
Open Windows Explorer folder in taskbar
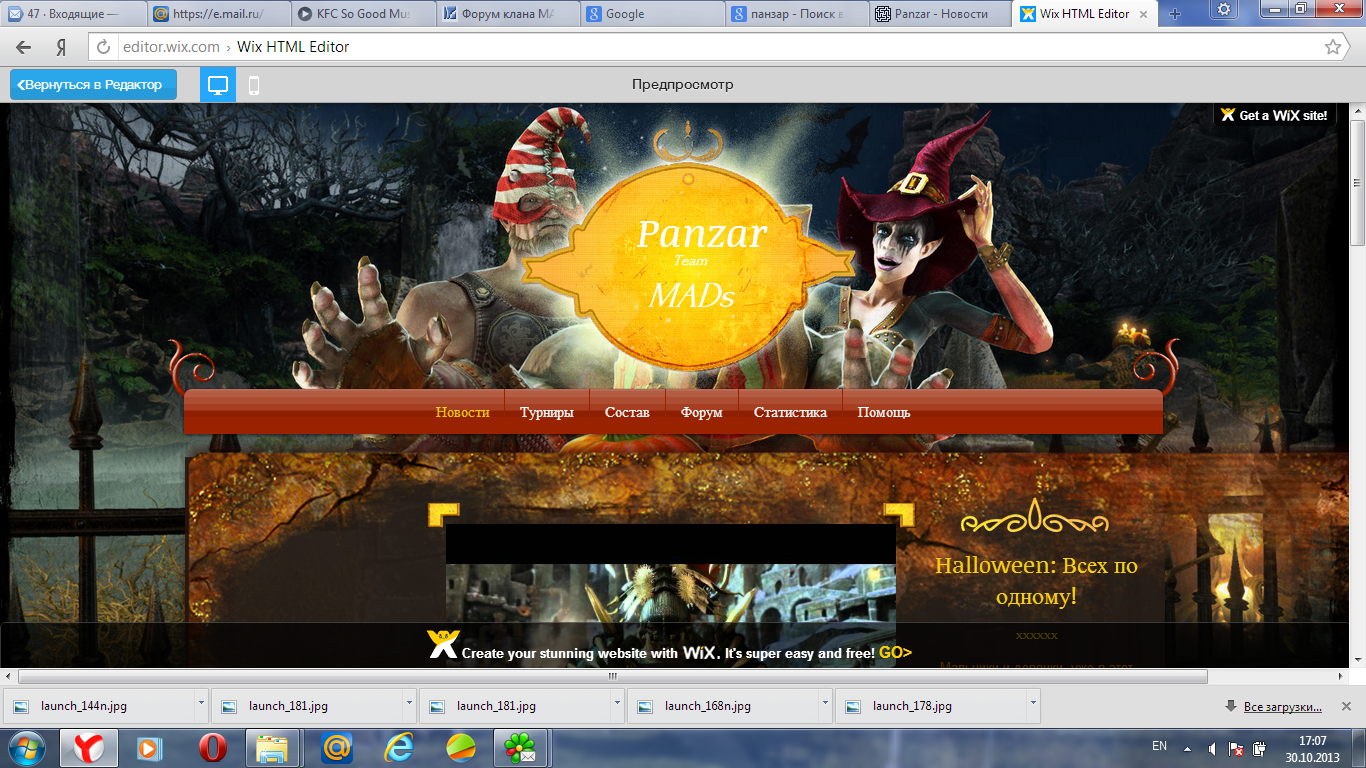point(272,748)
